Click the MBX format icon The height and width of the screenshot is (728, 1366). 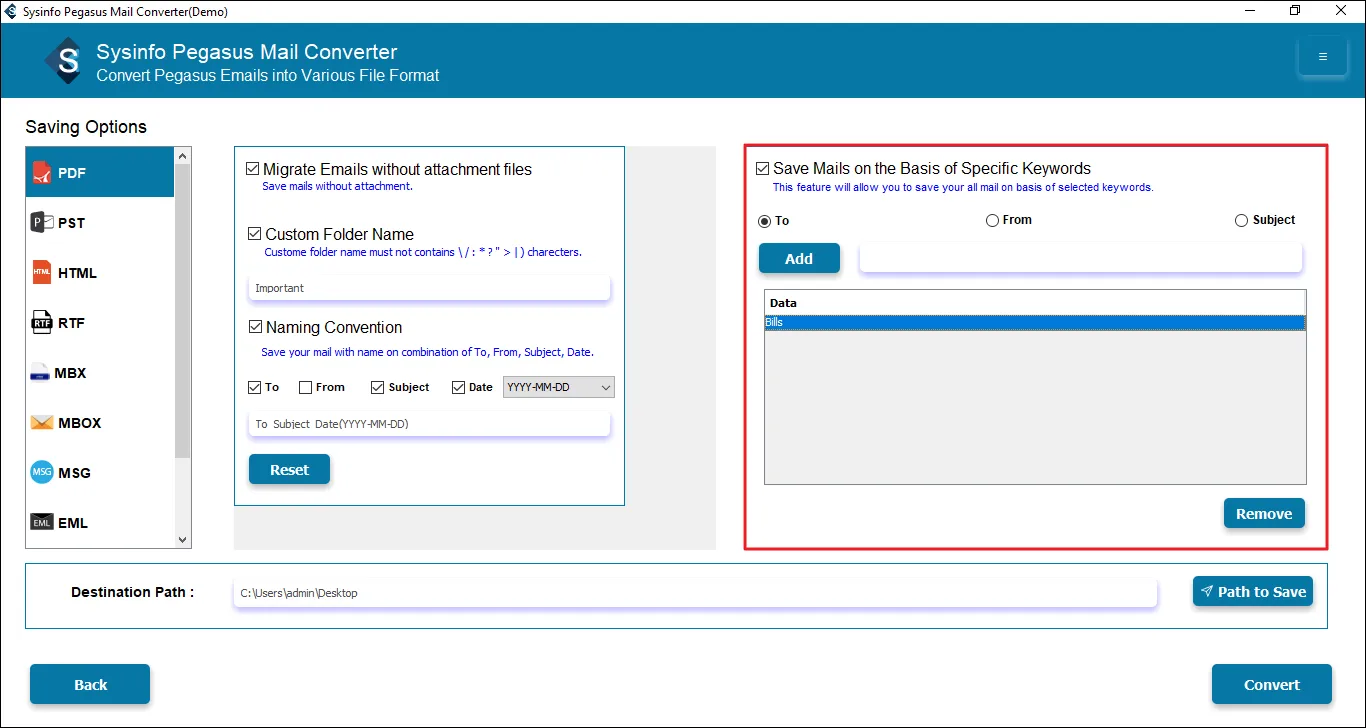(40, 373)
